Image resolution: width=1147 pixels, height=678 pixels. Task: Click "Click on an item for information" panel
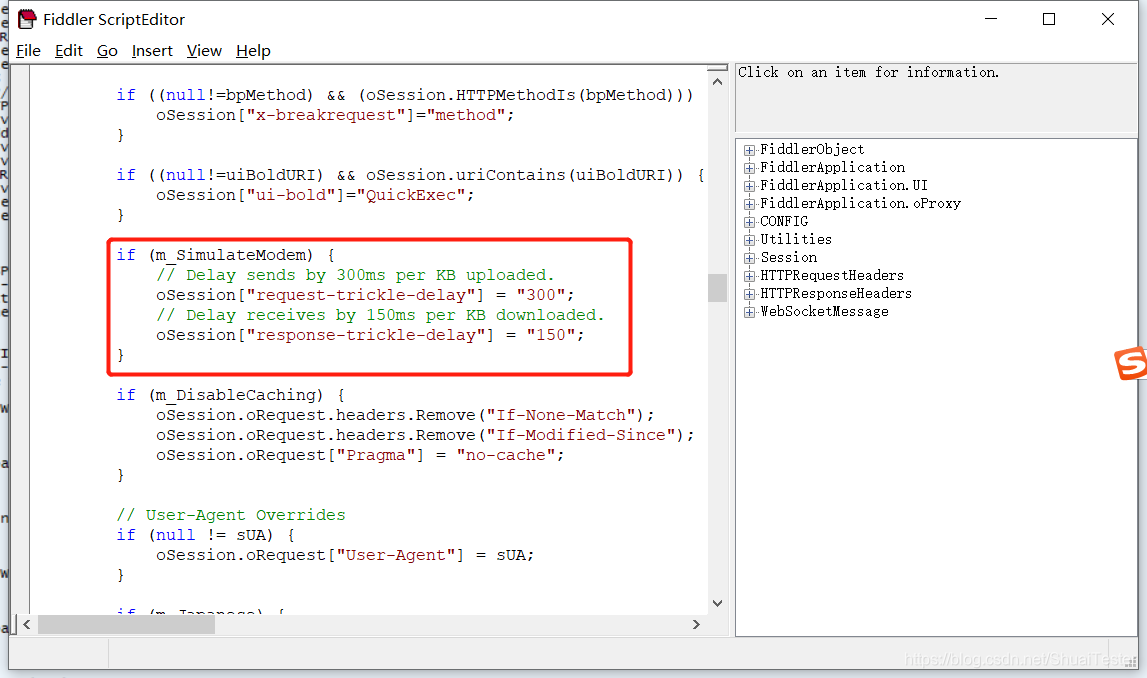936,98
